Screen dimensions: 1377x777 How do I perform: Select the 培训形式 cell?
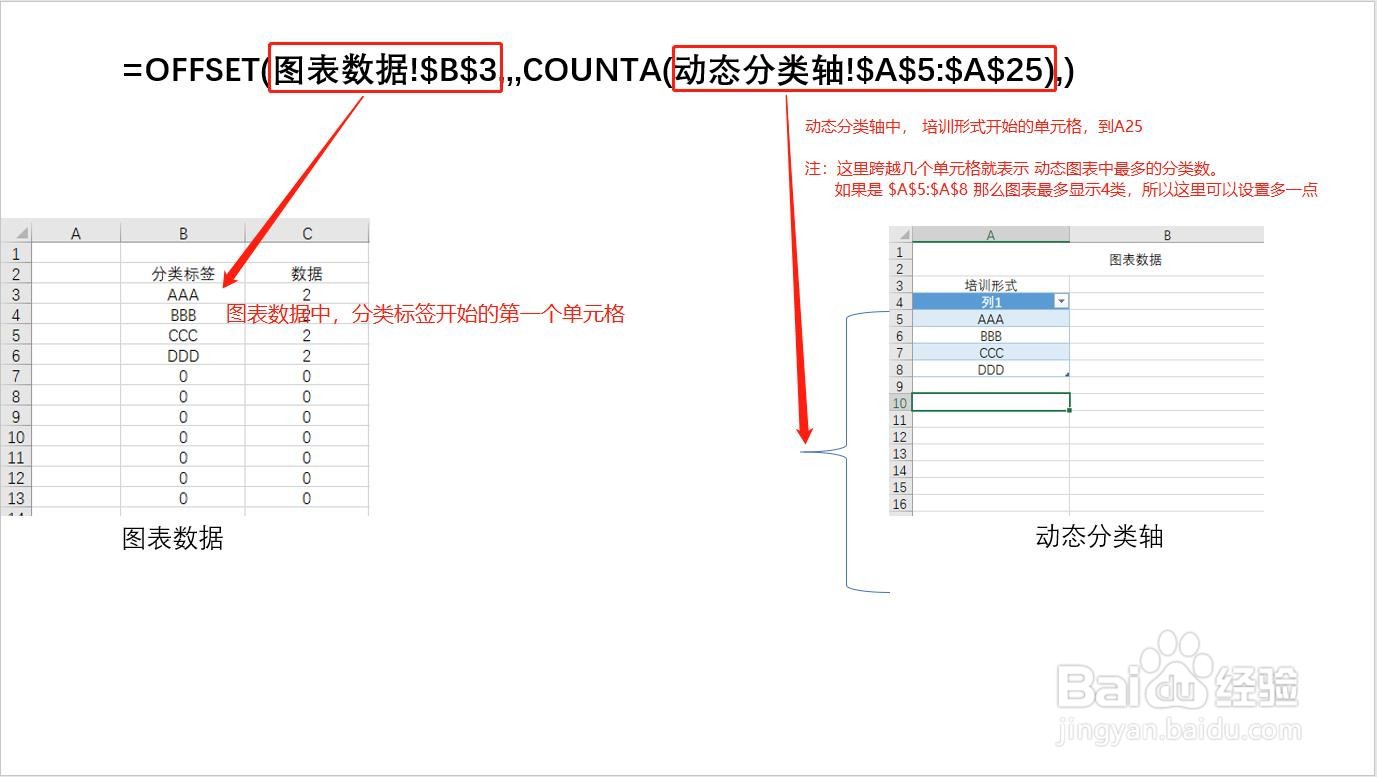pyautogui.click(x=989, y=285)
